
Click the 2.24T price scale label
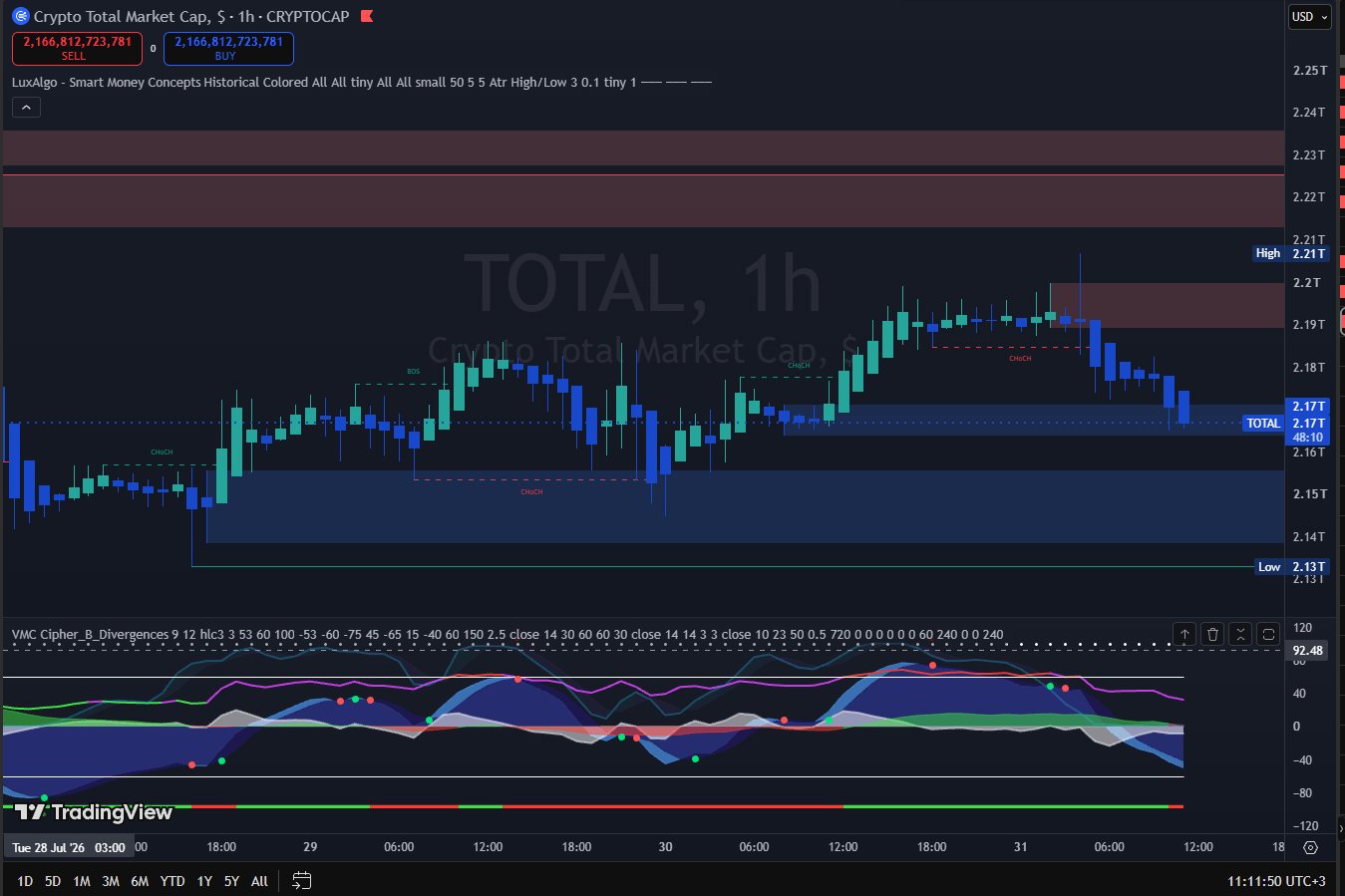pos(1309,113)
